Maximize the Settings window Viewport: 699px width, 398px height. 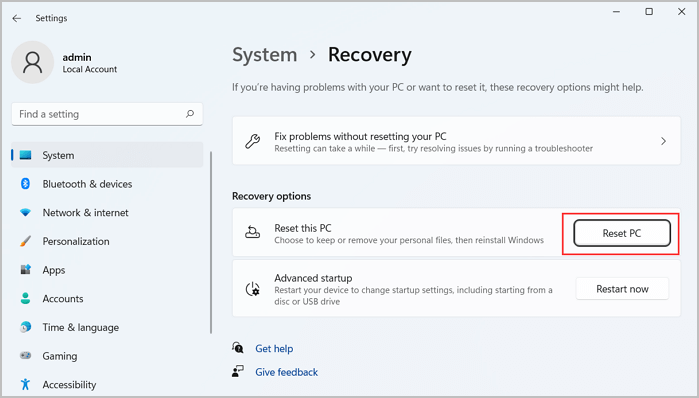(x=649, y=12)
